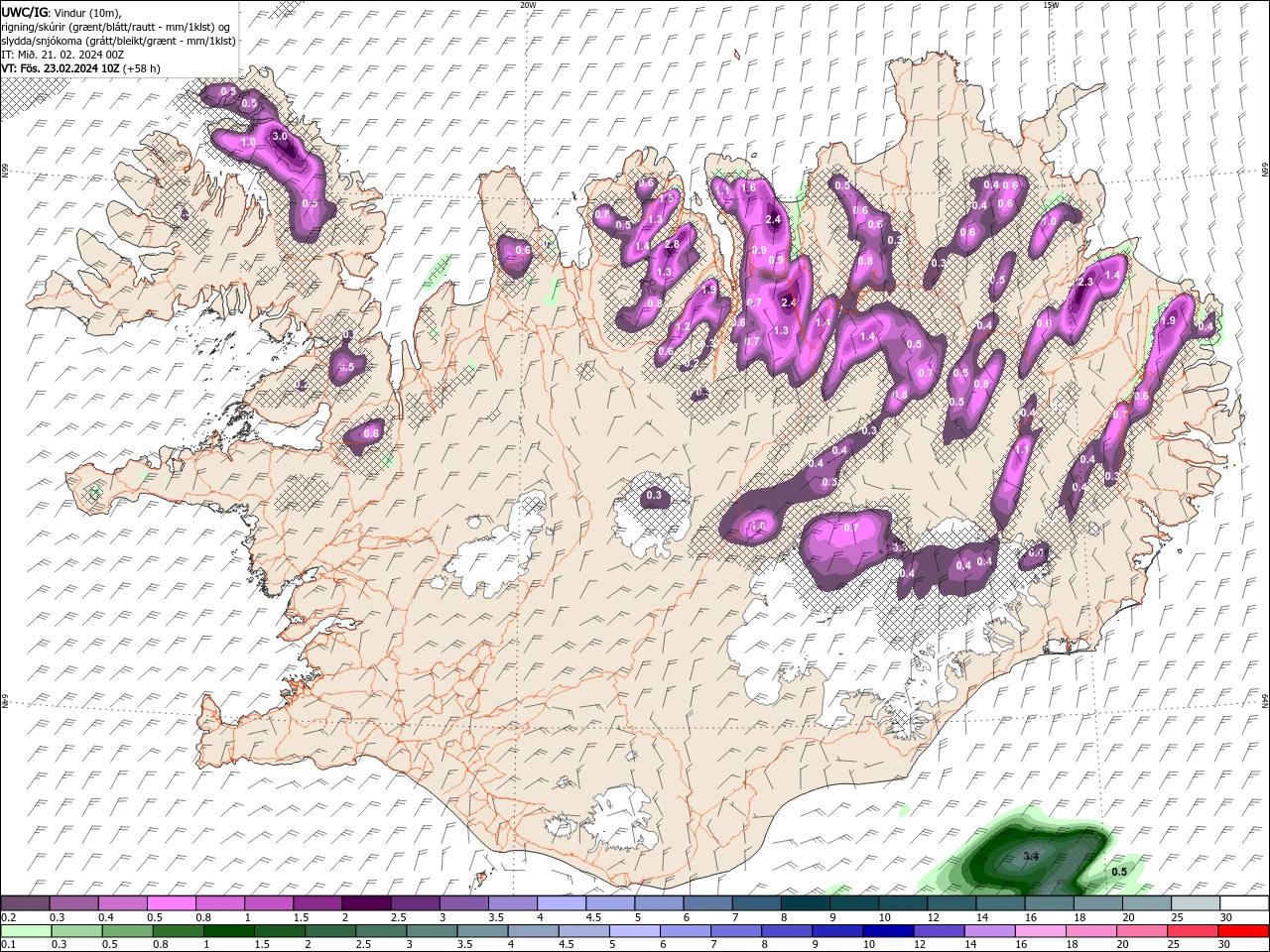Select top legend swatch starting at 12
Viewport: 1270px width, 952px height.
[x=952, y=903]
